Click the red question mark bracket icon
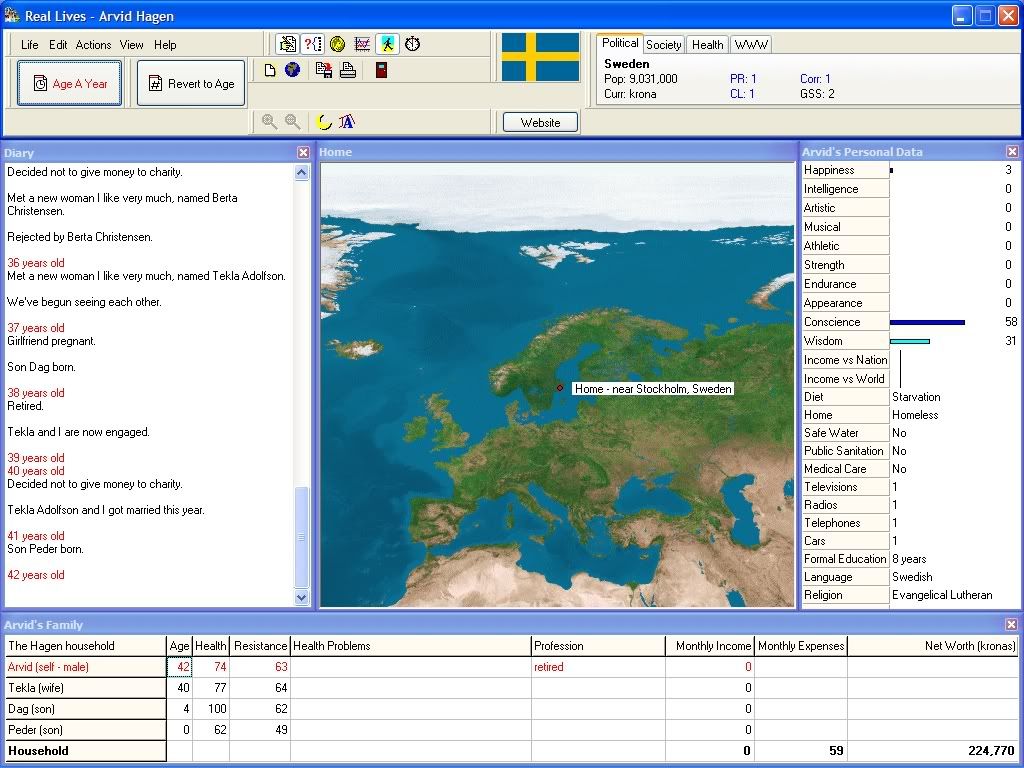The image size is (1024, 768). [x=313, y=44]
